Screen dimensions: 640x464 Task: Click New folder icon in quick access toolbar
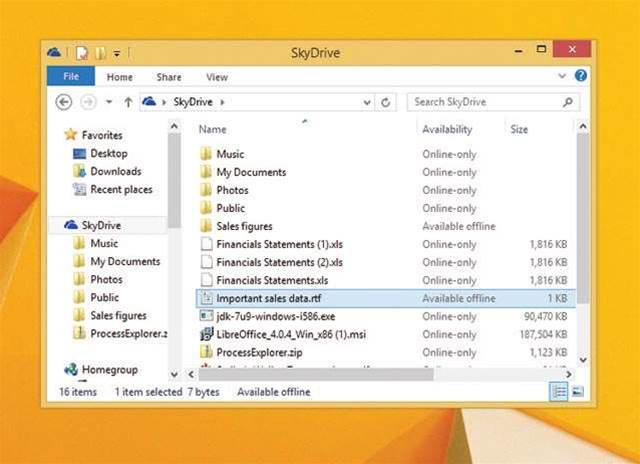click(100, 53)
